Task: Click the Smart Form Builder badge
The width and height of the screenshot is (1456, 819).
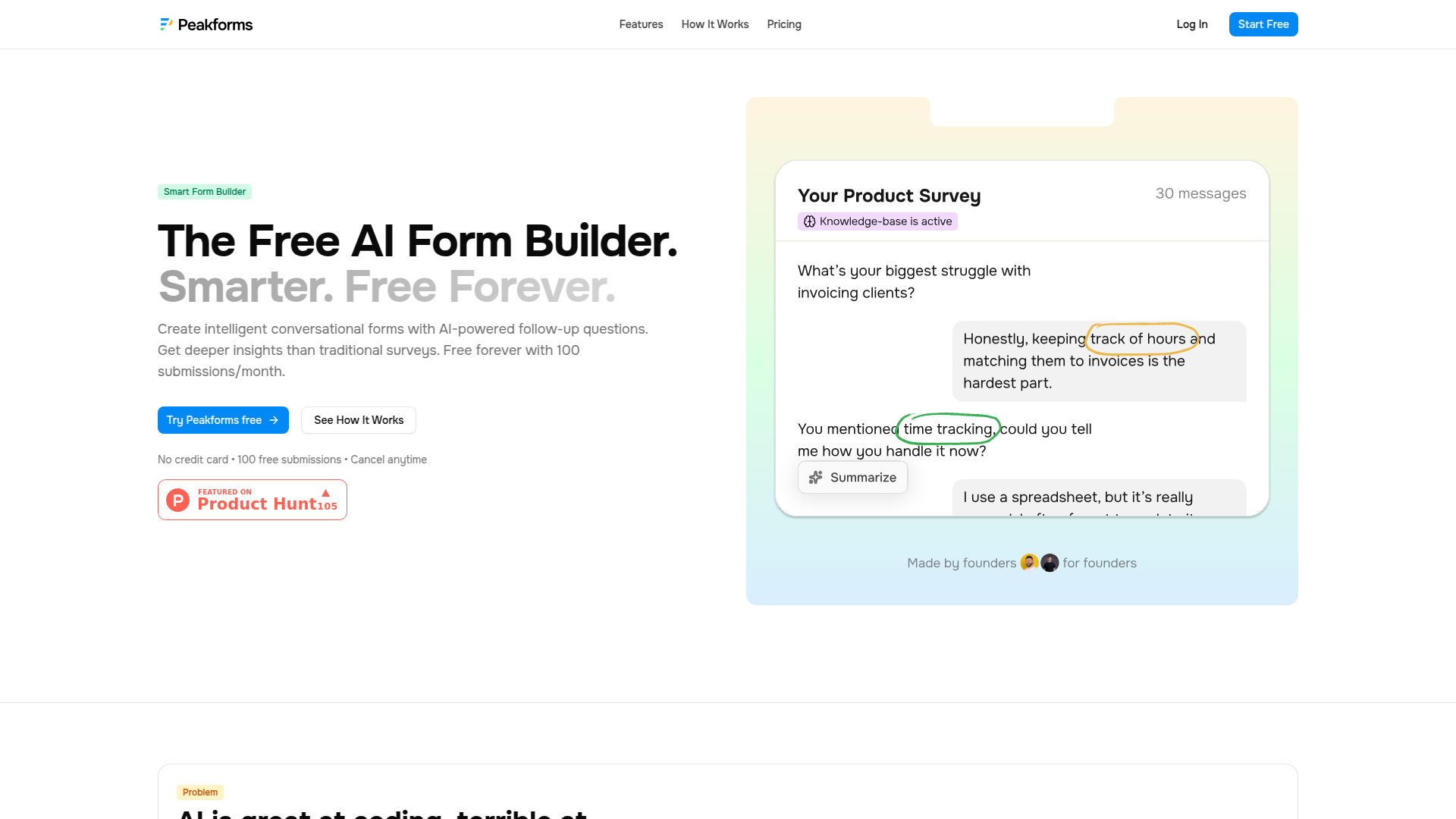Action: click(x=204, y=192)
